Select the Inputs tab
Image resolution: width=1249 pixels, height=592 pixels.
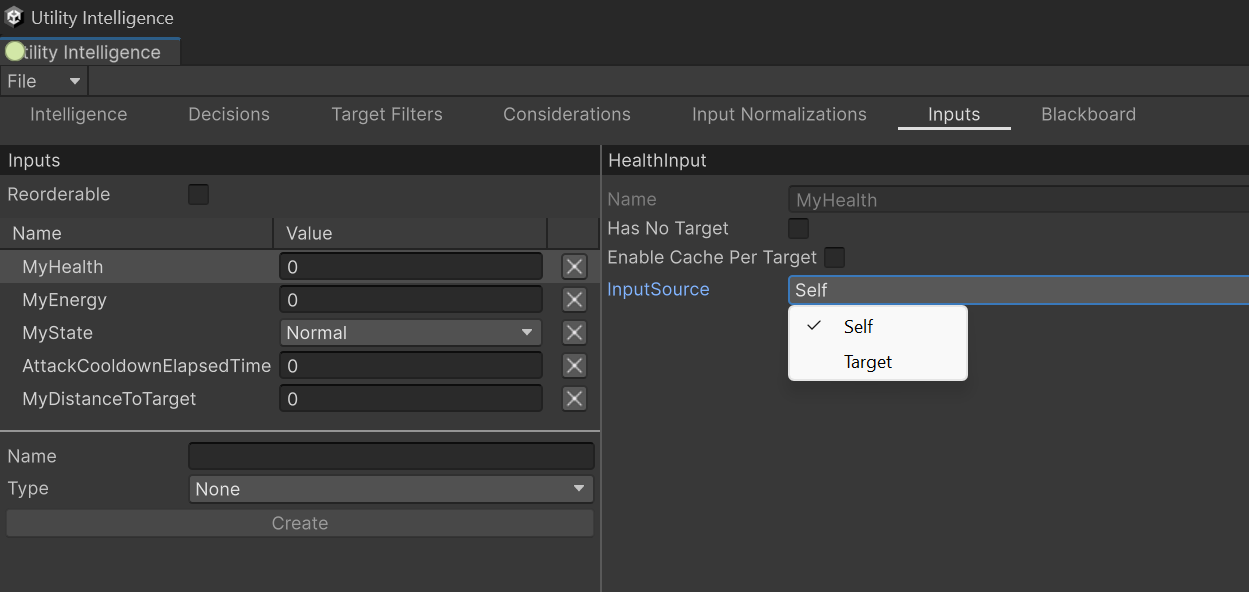pyautogui.click(x=954, y=114)
